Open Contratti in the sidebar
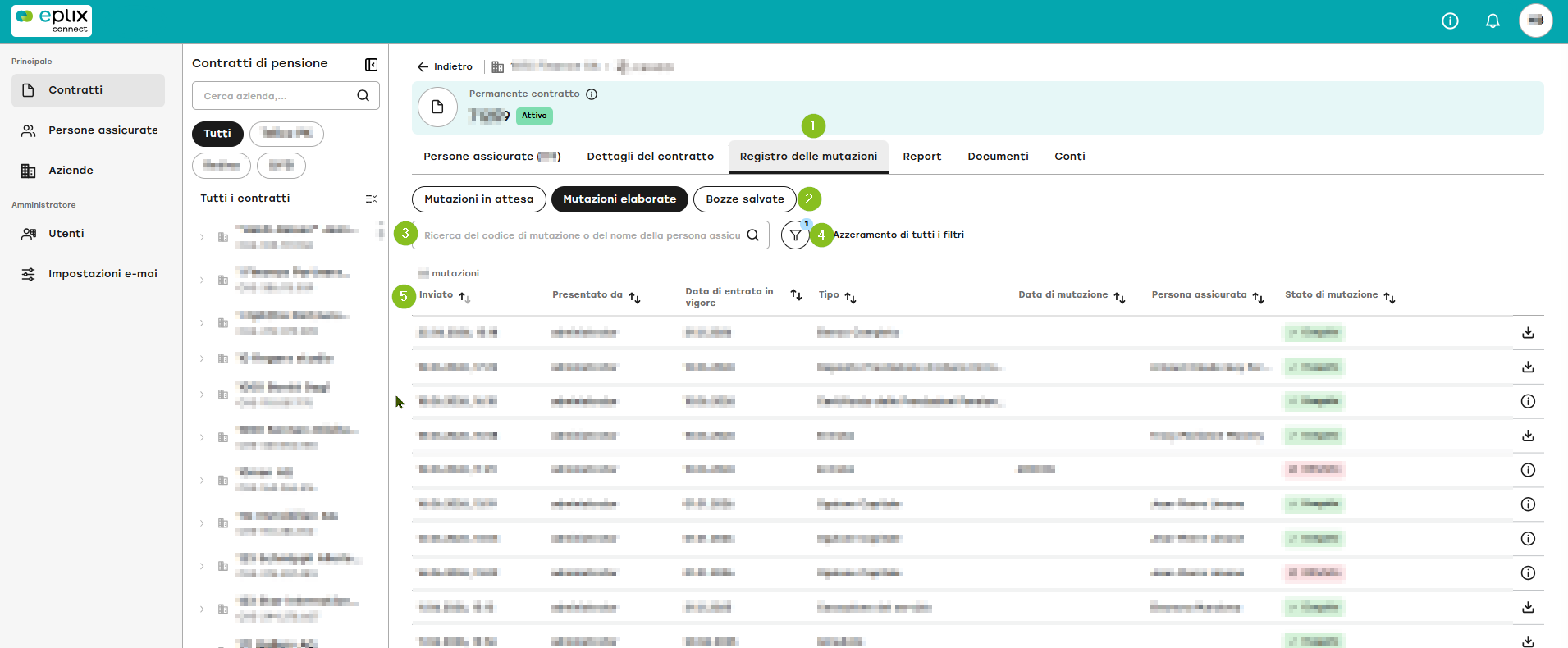The width and height of the screenshot is (1568, 648). pyautogui.click(x=88, y=90)
